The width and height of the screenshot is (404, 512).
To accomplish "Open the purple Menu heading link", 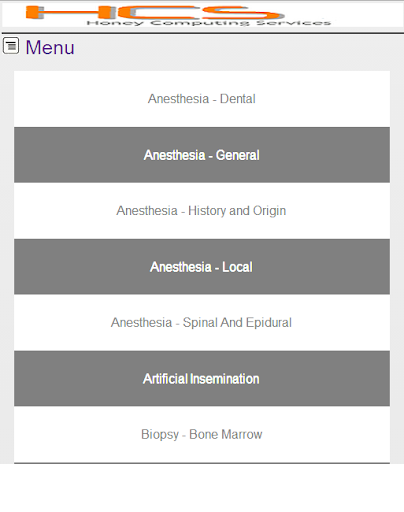I will (x=50, y=47).
